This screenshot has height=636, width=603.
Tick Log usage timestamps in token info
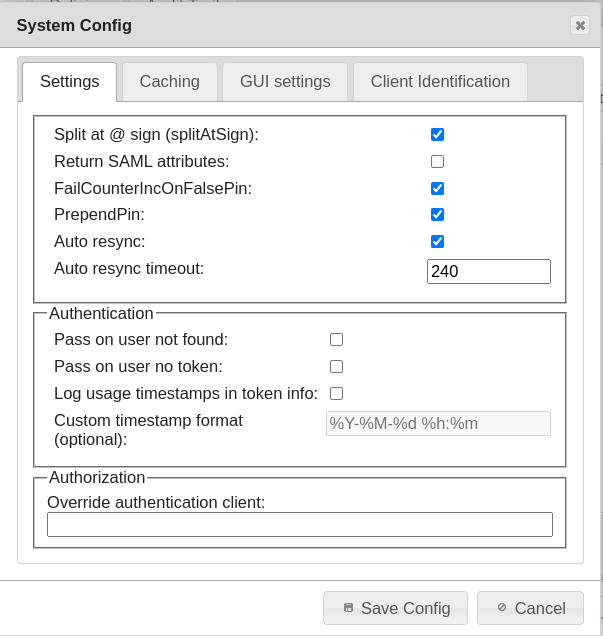337,394
